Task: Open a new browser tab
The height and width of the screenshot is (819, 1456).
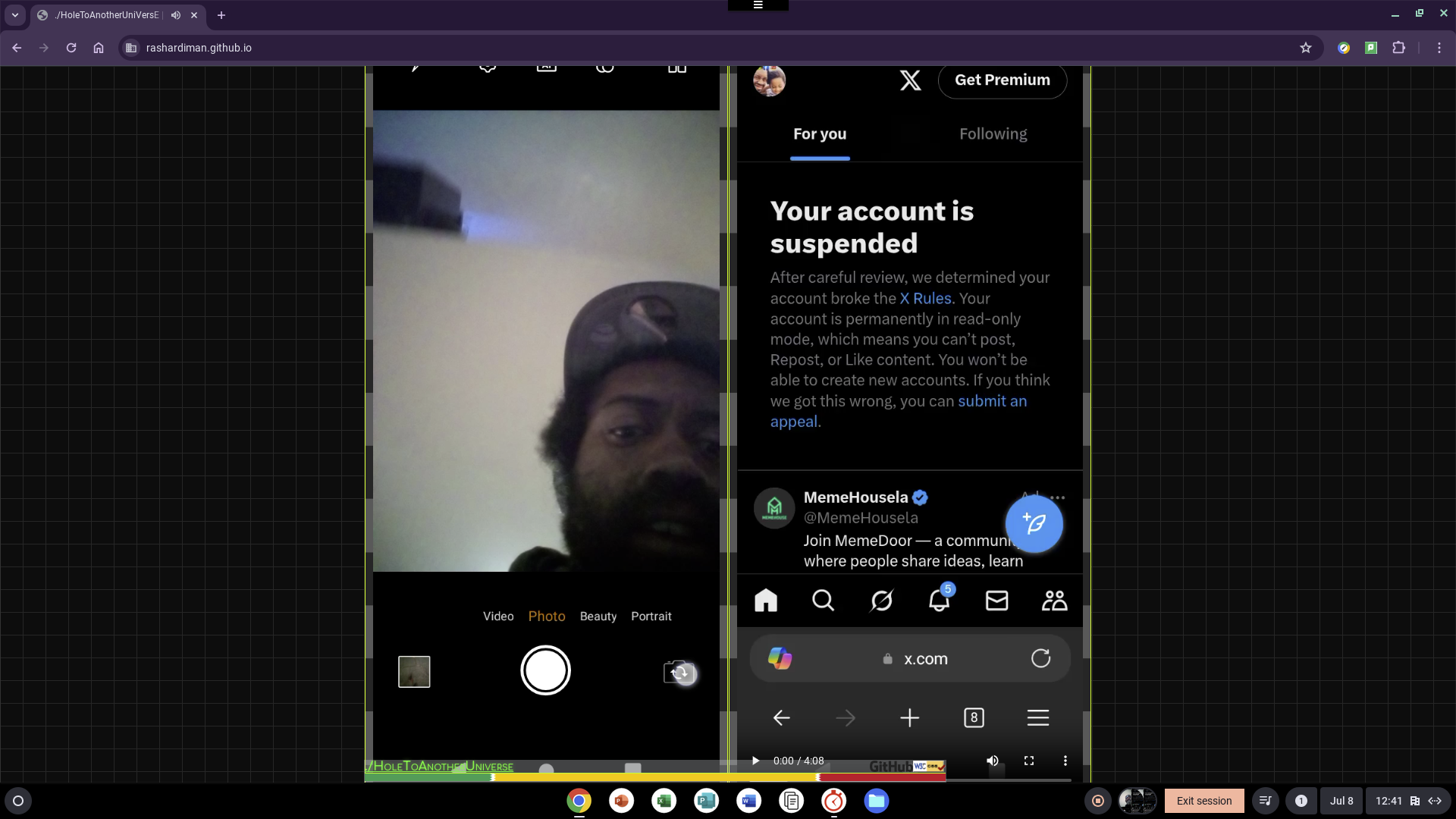Action: (x=221, y=15)
